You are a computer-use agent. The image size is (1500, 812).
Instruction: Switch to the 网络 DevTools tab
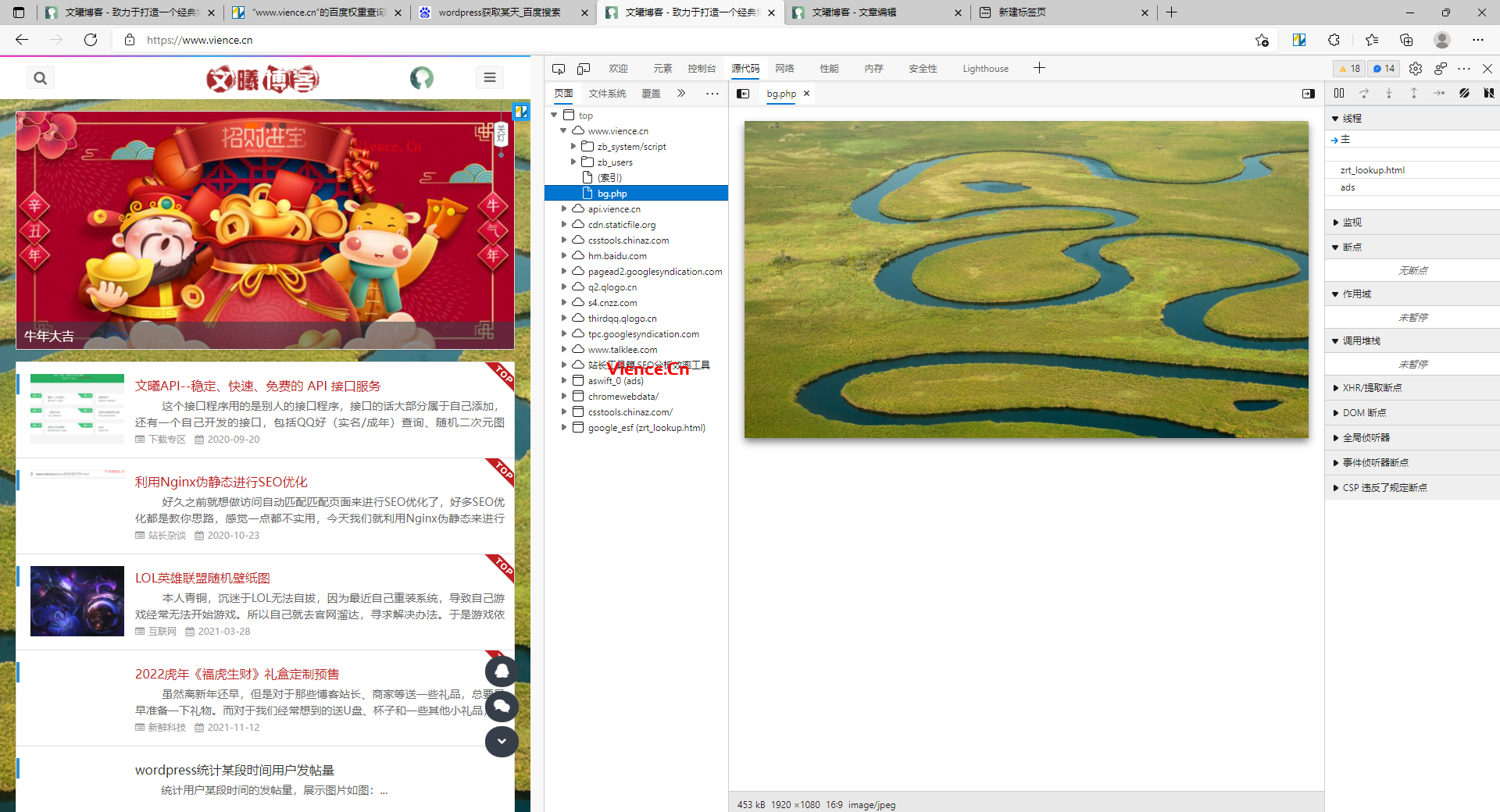pyautogui.click(x=784, y=69)
